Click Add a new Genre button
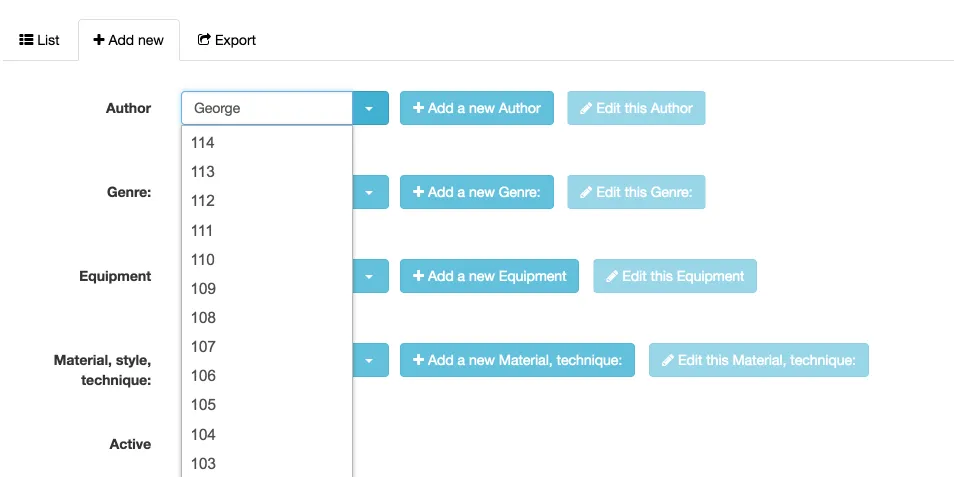954x477 pixels. tap(477, 192)
